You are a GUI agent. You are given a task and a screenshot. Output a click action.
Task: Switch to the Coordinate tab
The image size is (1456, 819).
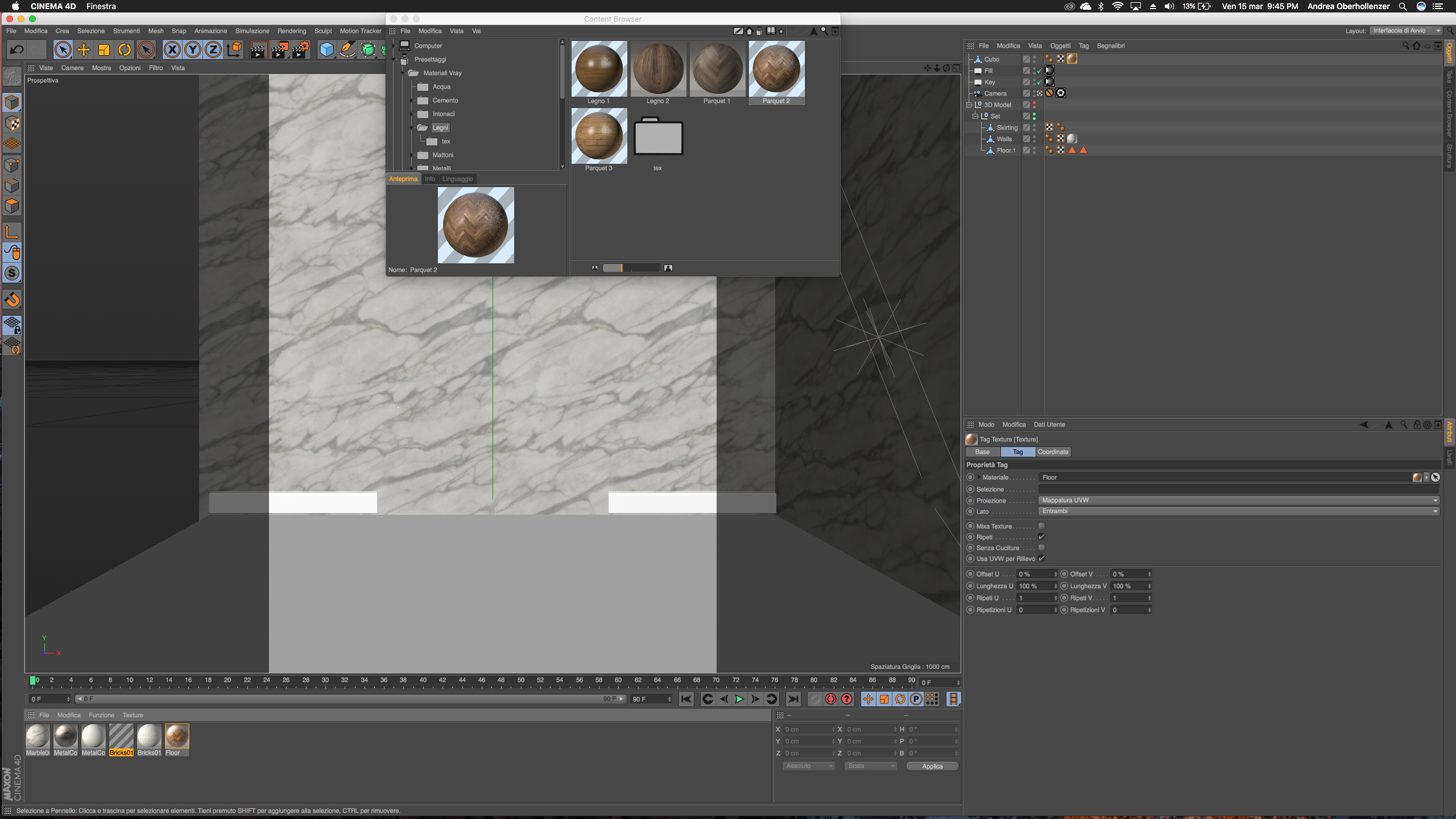[x=1053, y=452]
